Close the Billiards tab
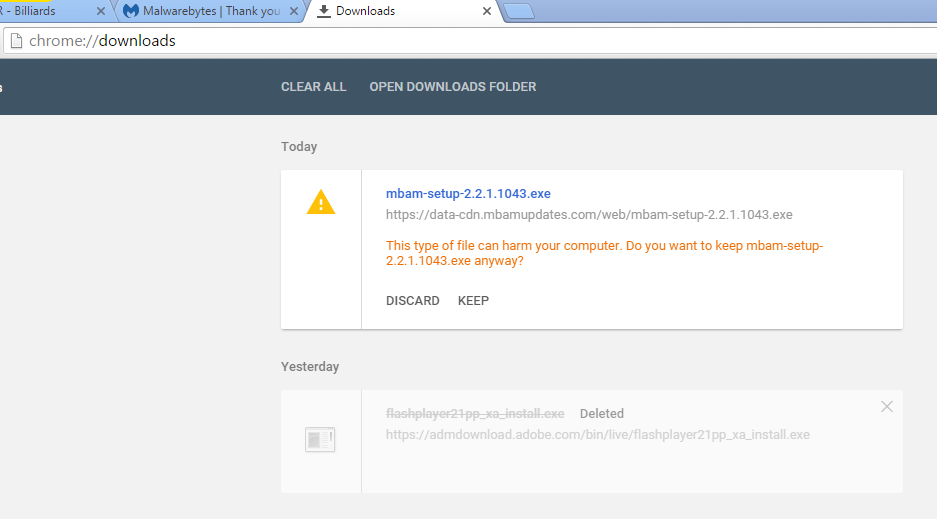Viewport: 937px width, 519px height. (100, 11)
